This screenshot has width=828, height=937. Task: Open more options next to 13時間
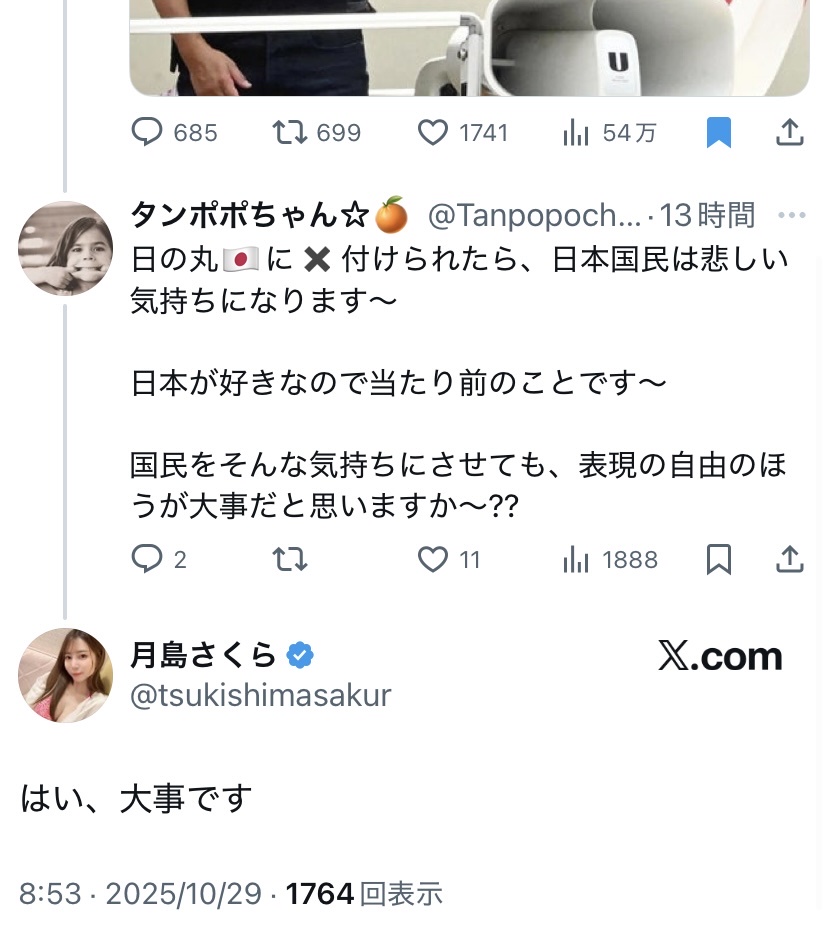(791, 215)
